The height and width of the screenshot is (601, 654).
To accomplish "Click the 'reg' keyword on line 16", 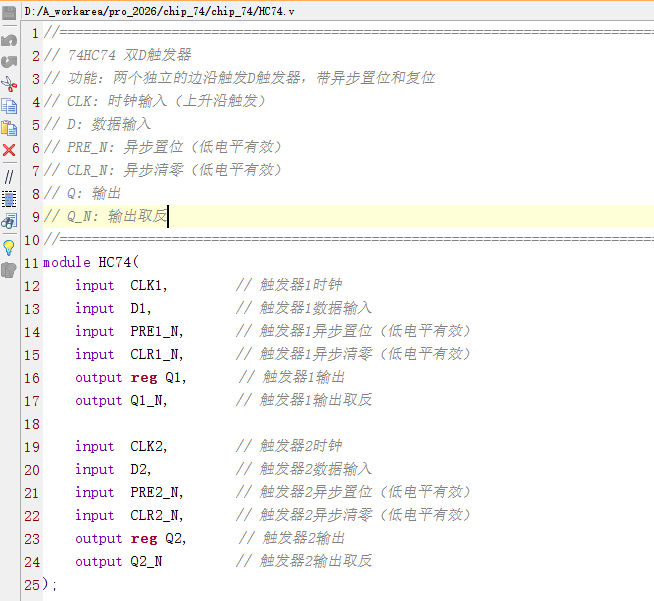I will (144, 377).
